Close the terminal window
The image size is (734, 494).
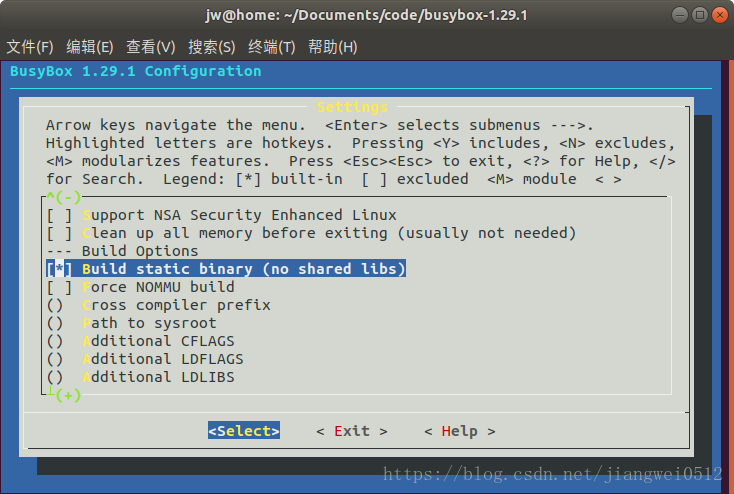720,15
